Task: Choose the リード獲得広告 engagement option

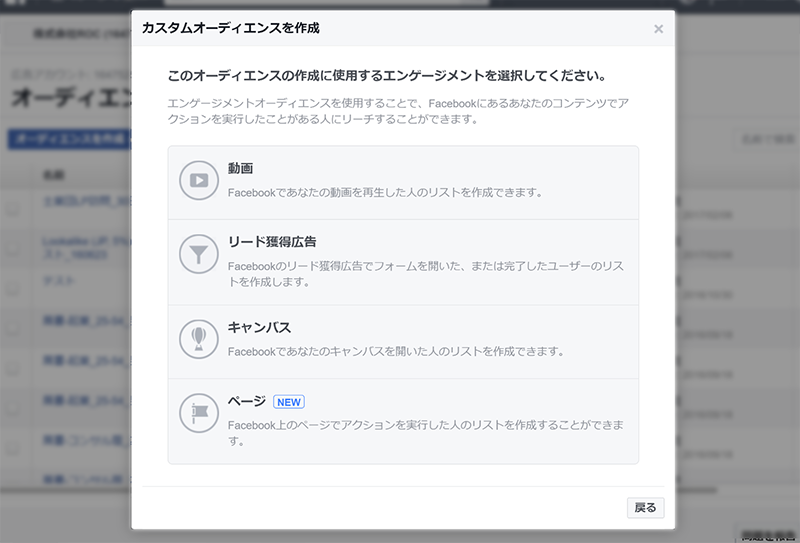Action: (x=403, y=262)
